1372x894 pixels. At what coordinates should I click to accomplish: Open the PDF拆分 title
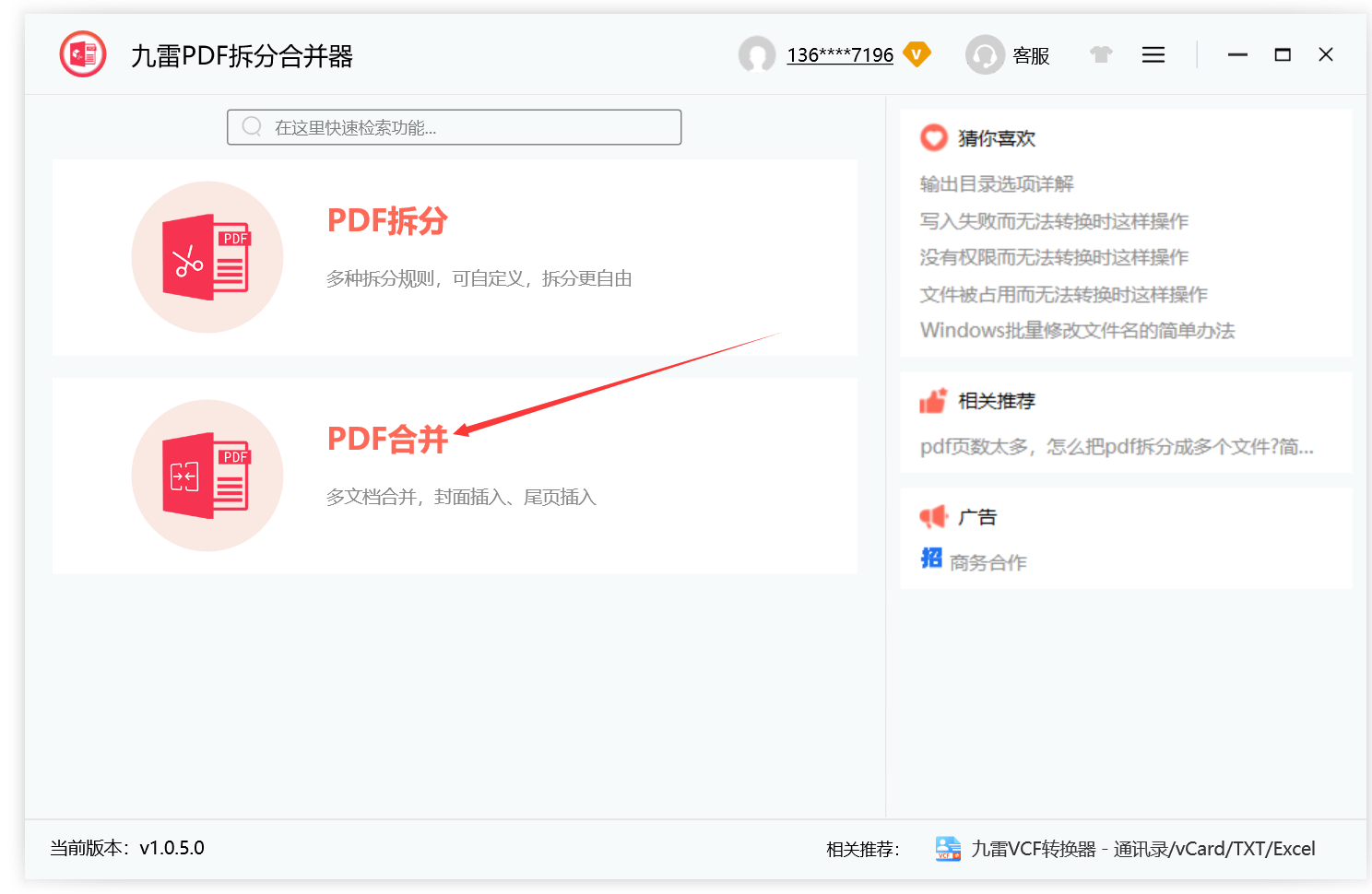[387, 221]
